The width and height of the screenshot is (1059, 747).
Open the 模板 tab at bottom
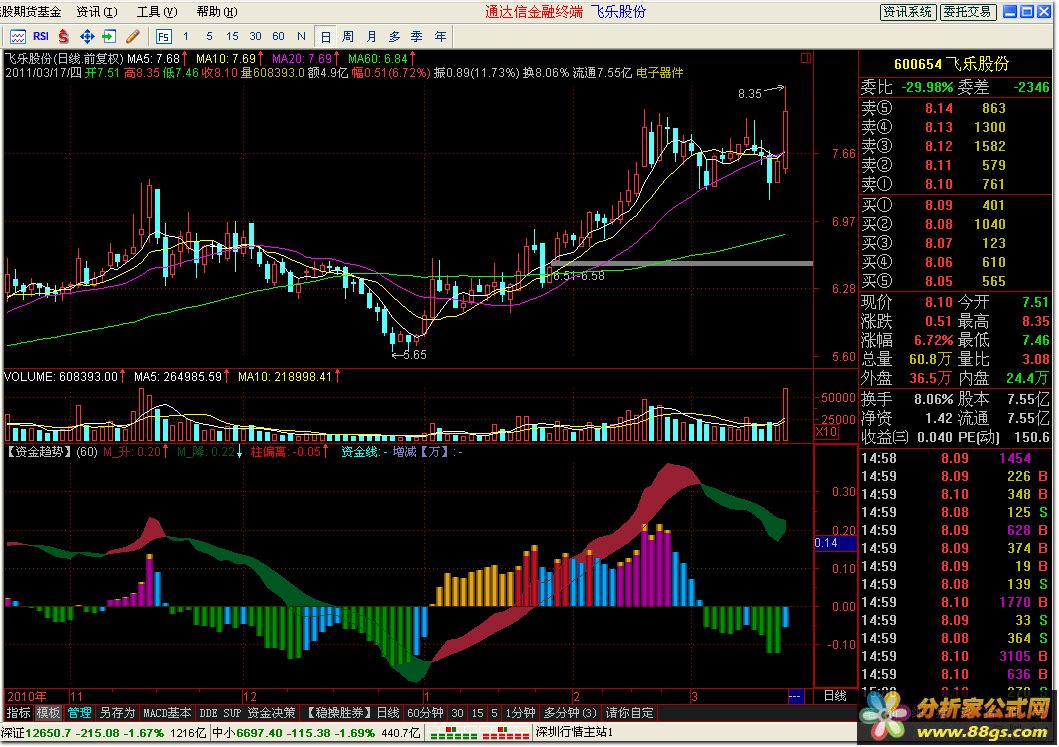click(x=48, y=713)
